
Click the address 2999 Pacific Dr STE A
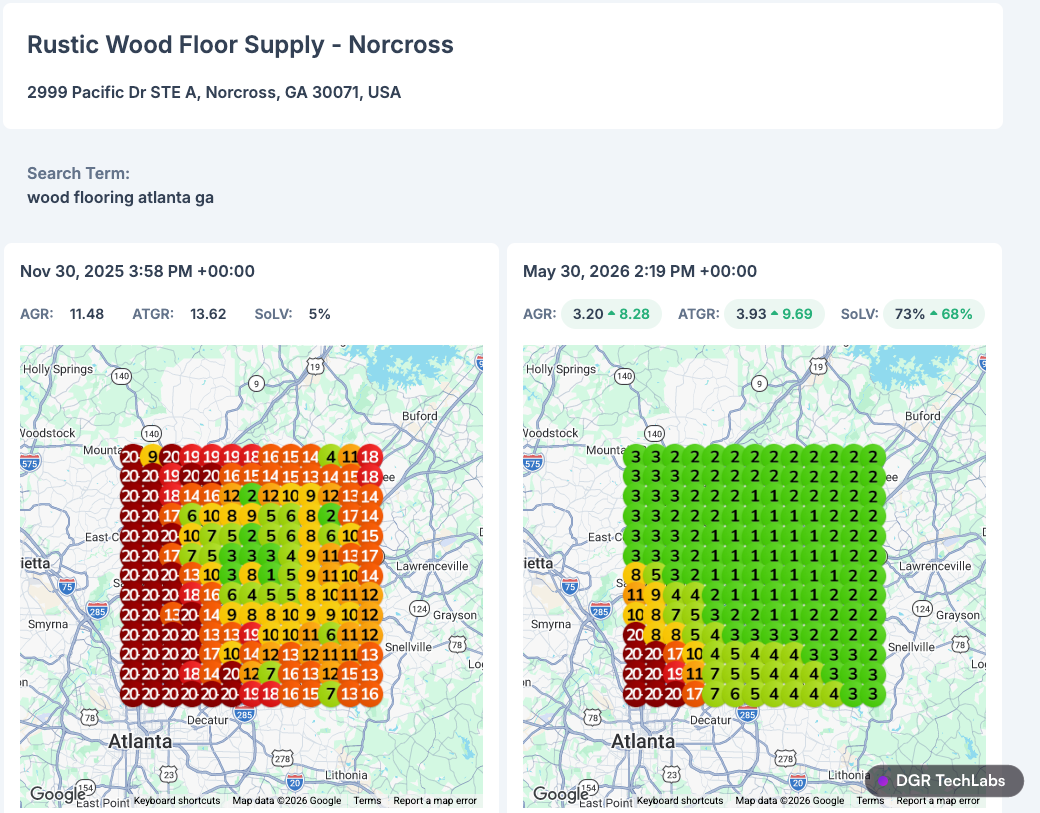point(214,92)
